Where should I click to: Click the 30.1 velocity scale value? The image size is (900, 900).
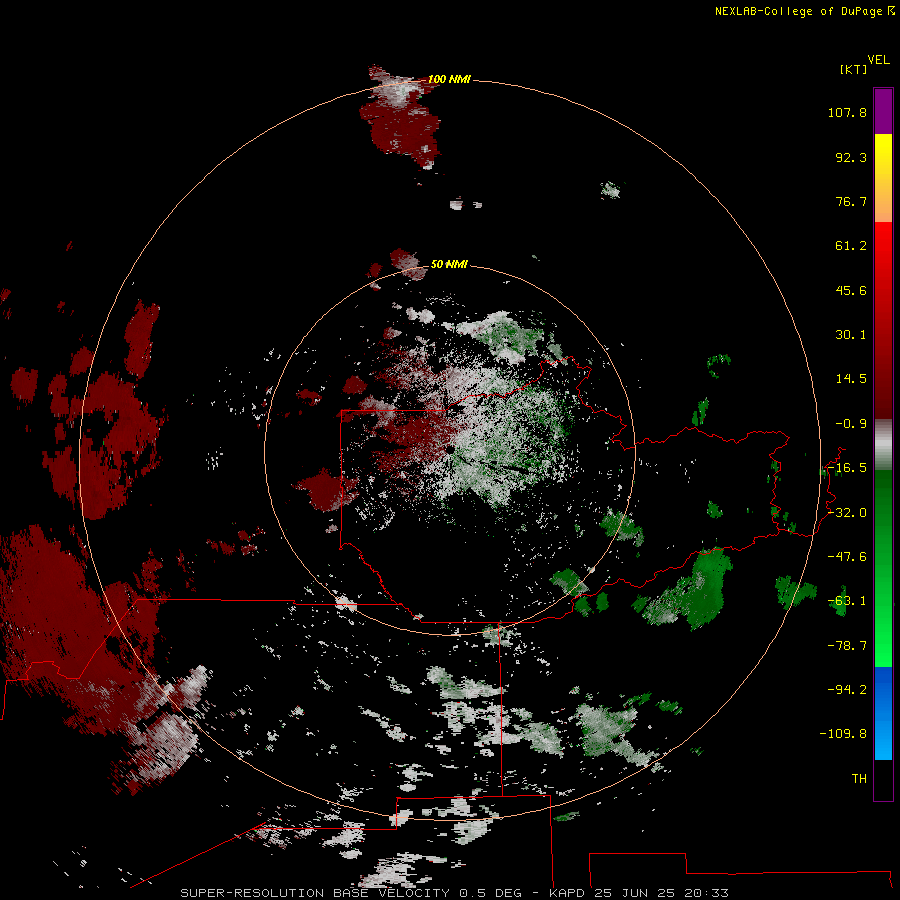851,335
